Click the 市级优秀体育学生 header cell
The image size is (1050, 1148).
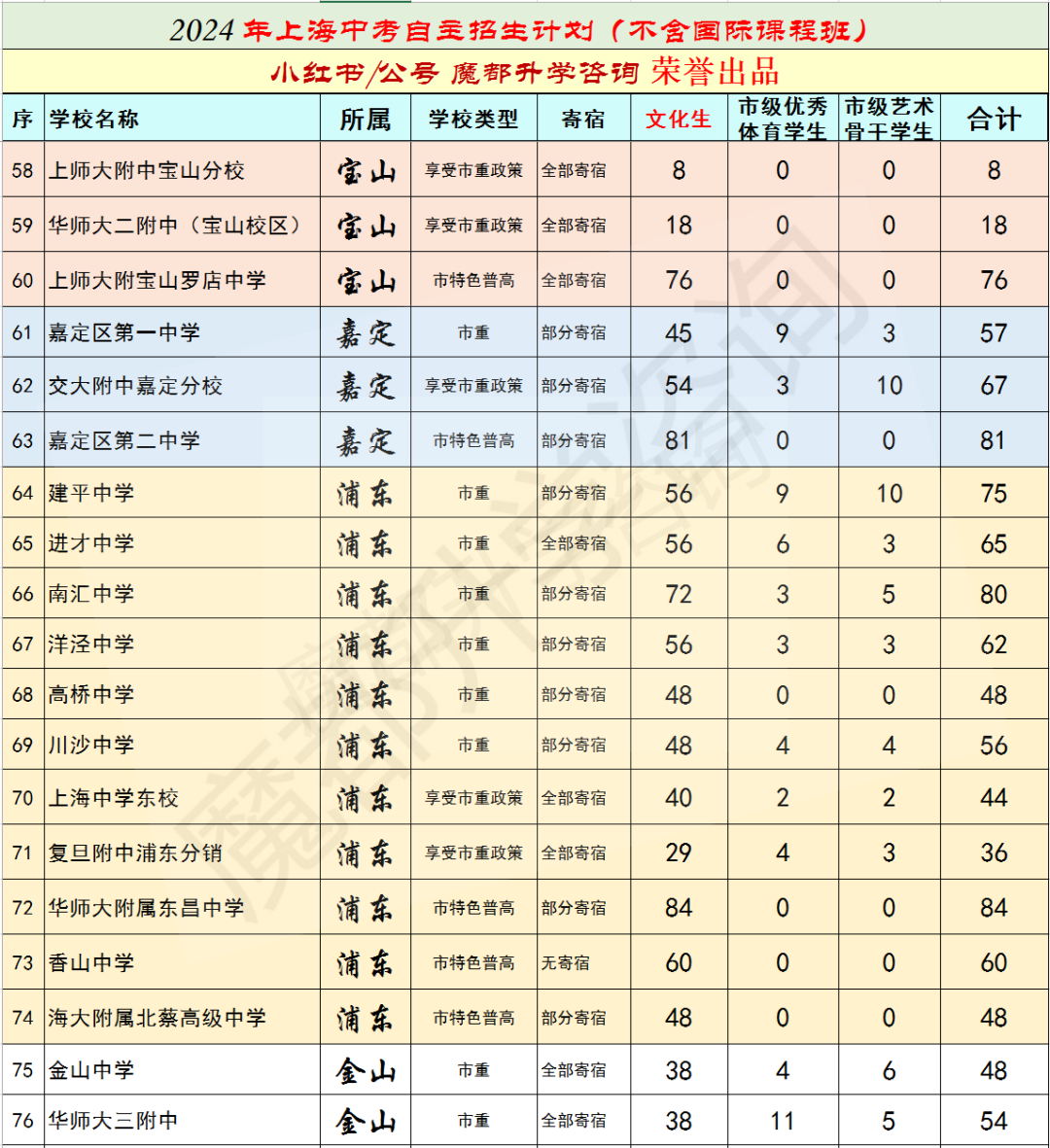[x=783, y=119]
